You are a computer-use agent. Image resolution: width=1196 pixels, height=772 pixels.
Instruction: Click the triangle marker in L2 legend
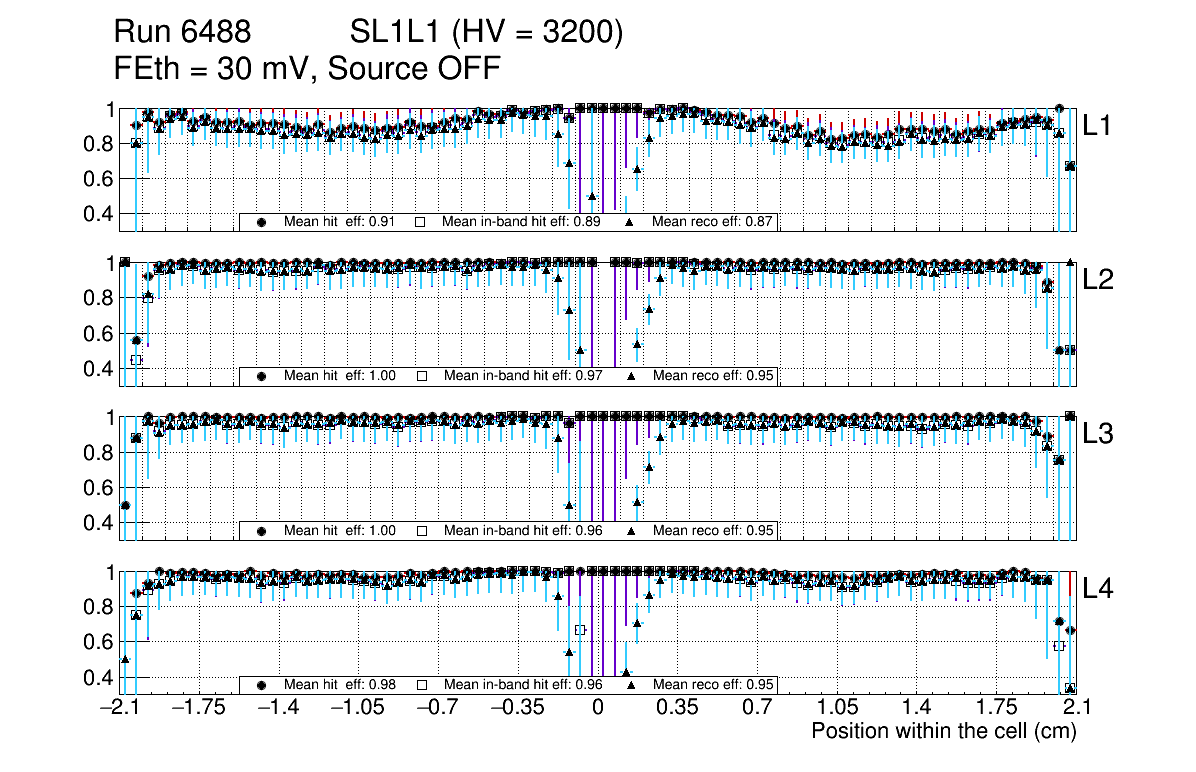pos(631,376)
